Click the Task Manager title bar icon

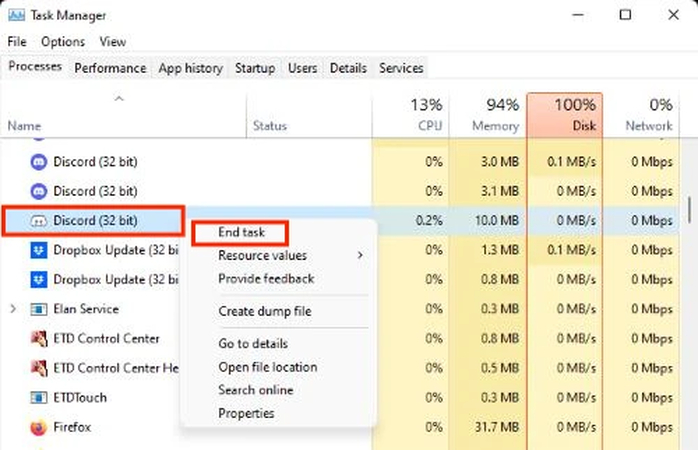[16, 16]
